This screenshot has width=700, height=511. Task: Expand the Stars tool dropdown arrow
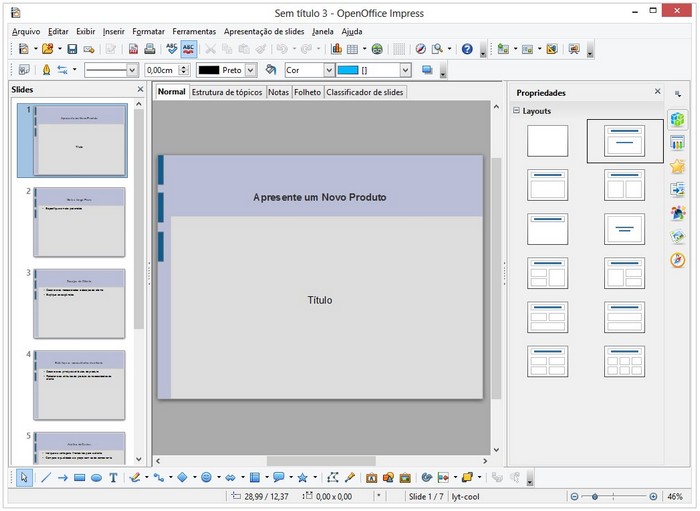(x=315, y=478)
